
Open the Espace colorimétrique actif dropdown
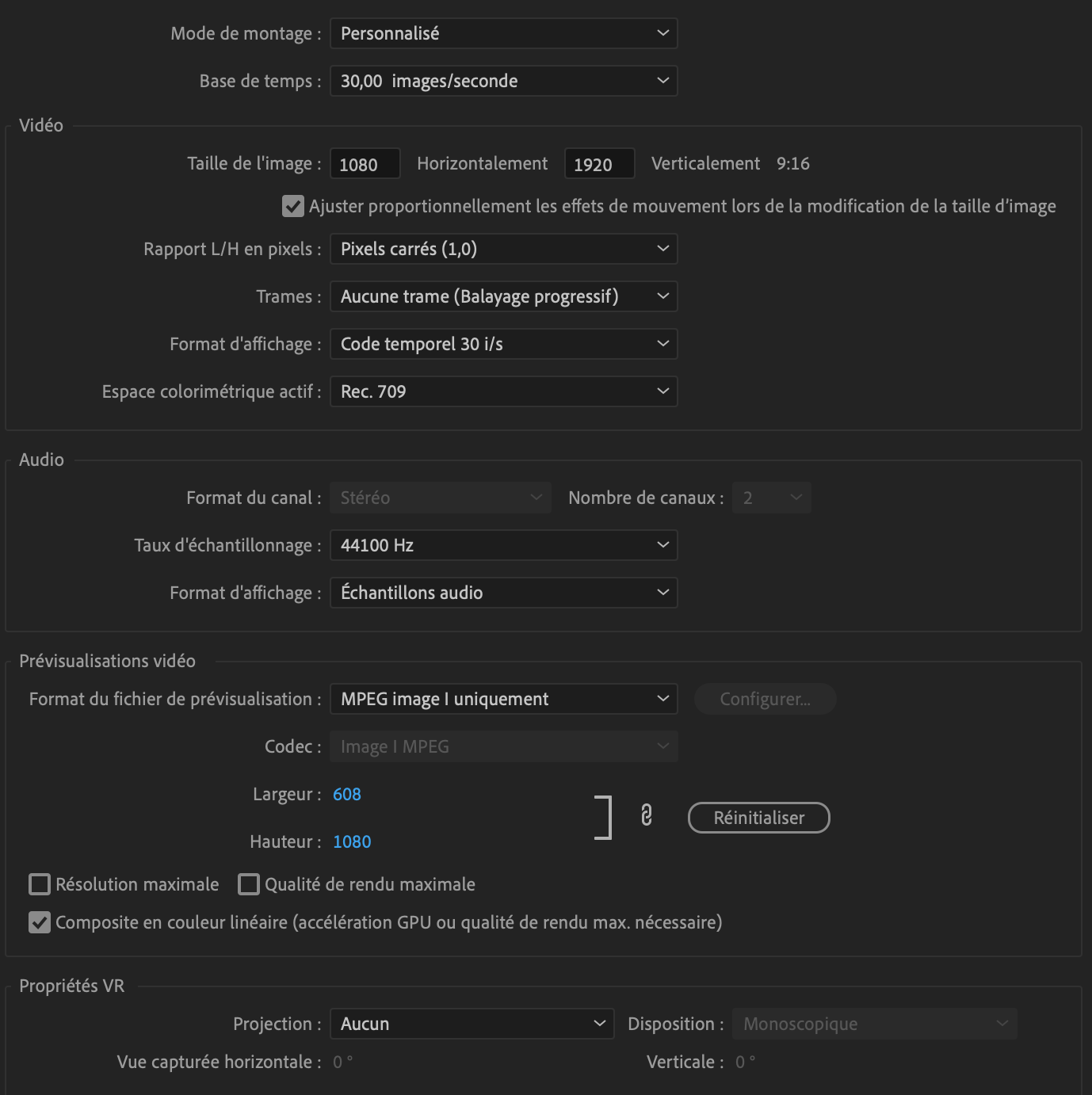point(503,391)
